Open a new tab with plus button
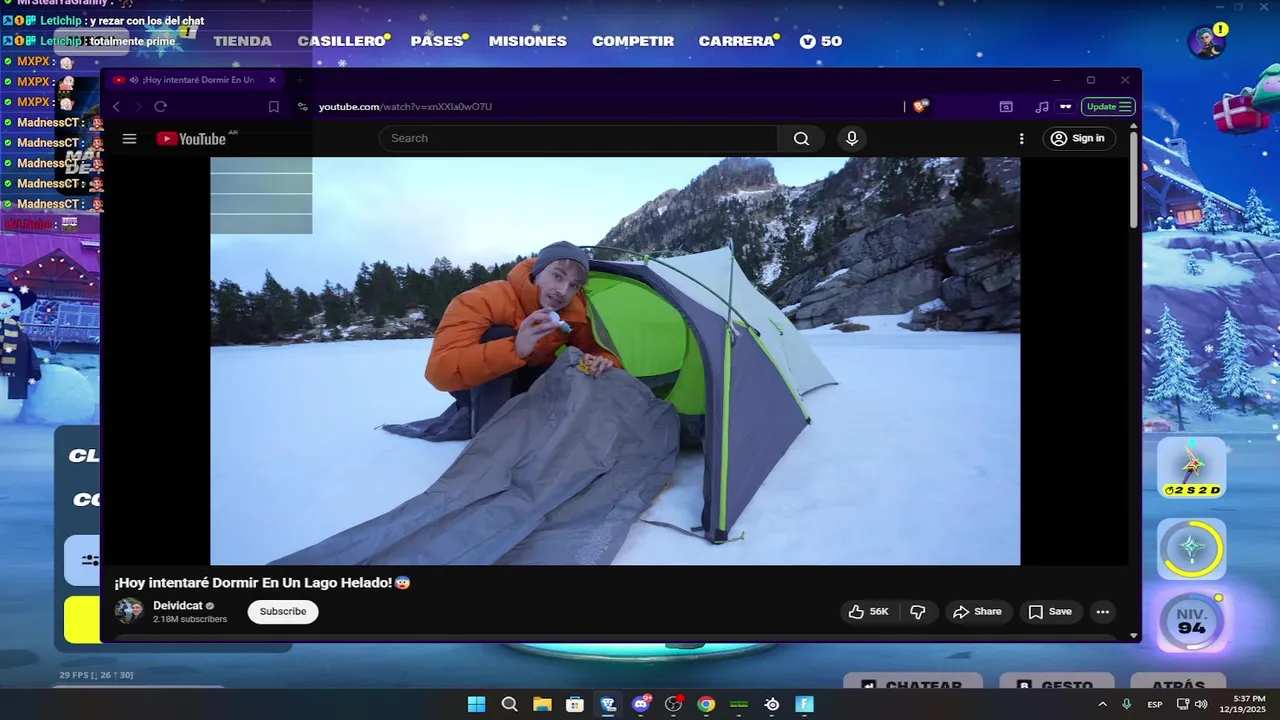1280x720 pixels. coord(299,80)
